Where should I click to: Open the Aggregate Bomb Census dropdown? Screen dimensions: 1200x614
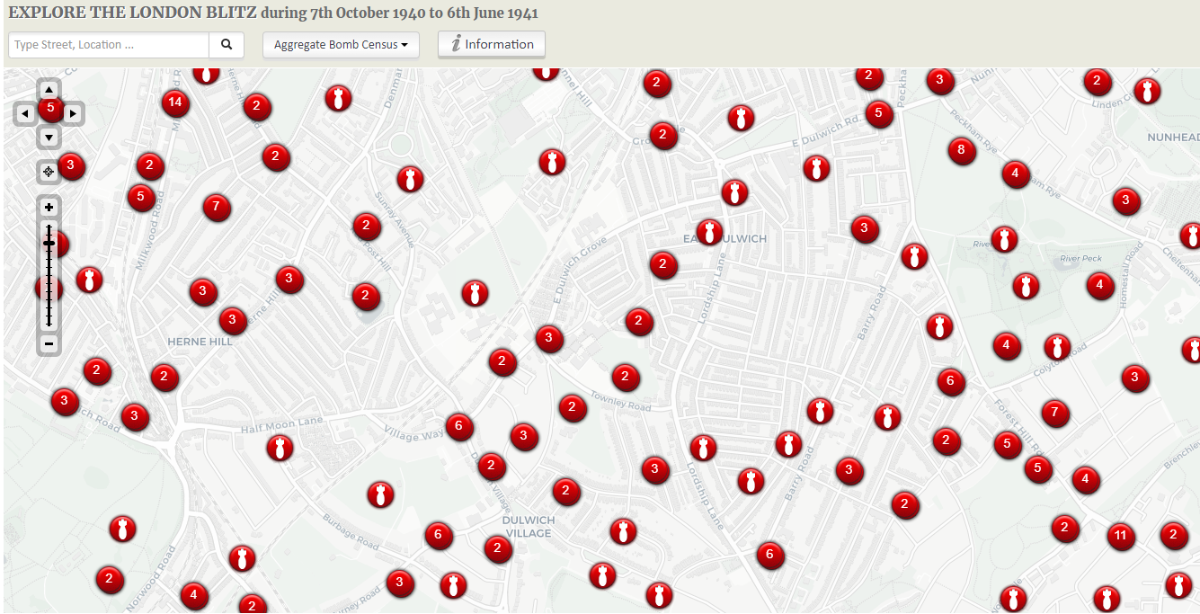coord(341,45)
